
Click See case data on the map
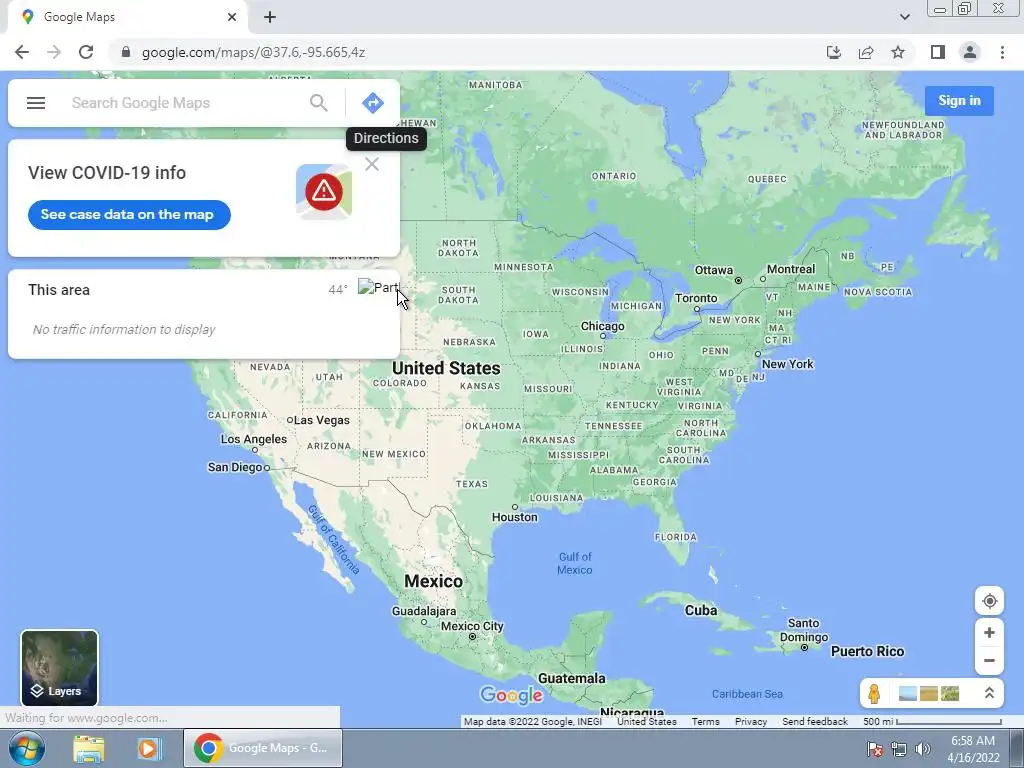tap(129, 215)
